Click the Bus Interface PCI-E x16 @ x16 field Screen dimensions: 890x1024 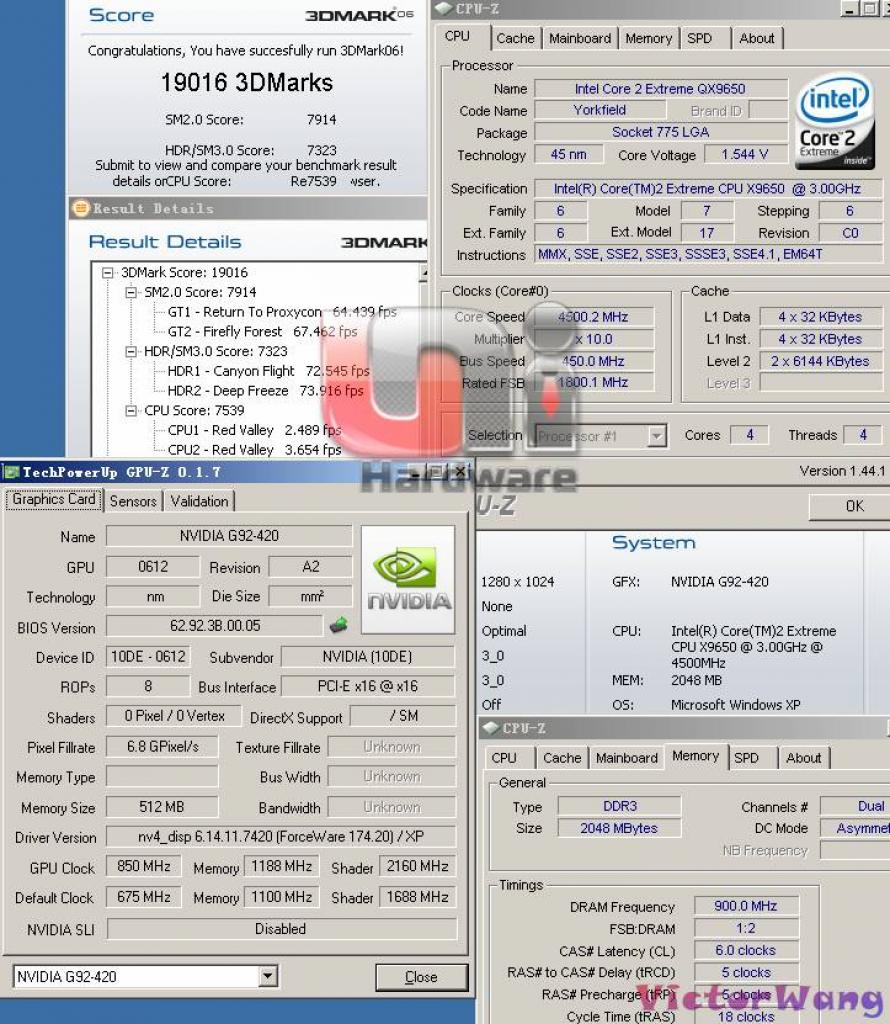368,686
